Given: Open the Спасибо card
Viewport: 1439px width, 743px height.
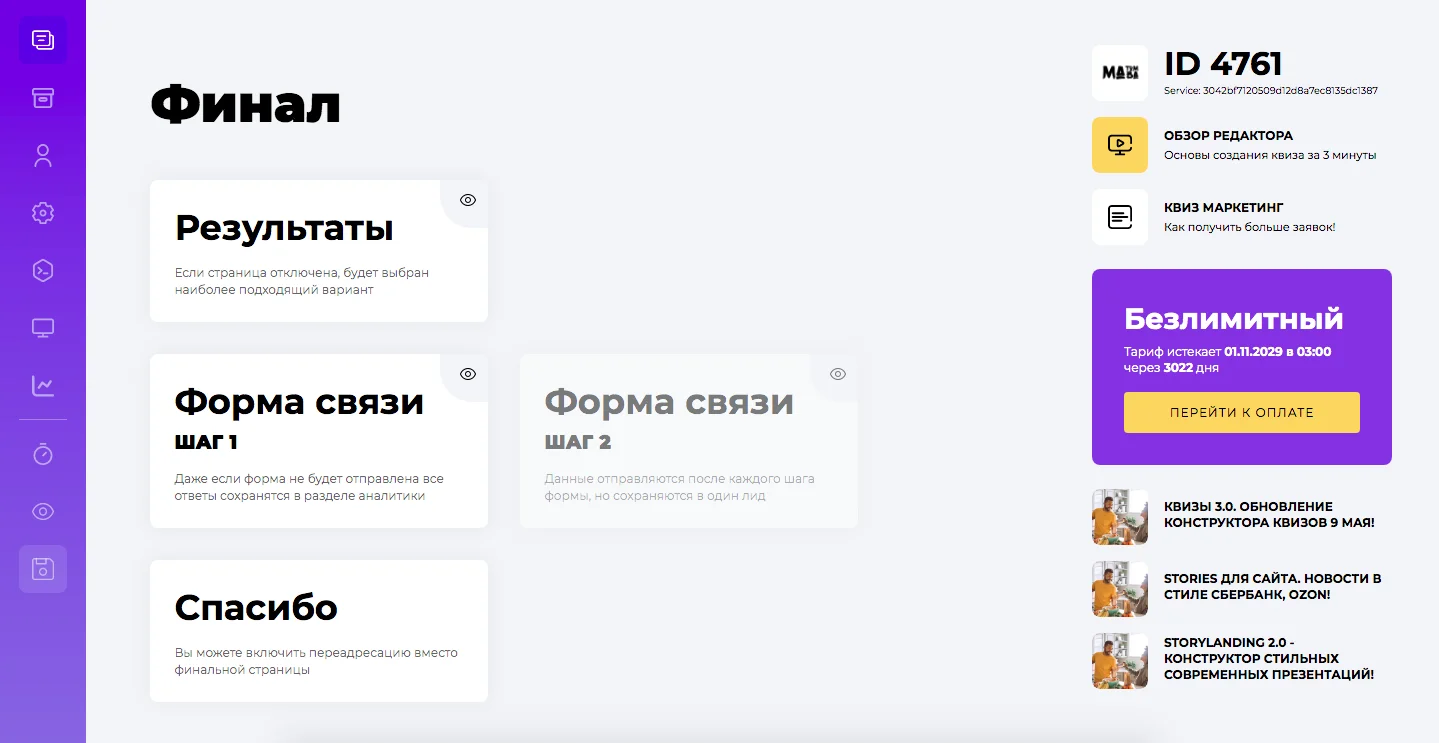Looking at the screenshot, I should [x=319, y=631].
